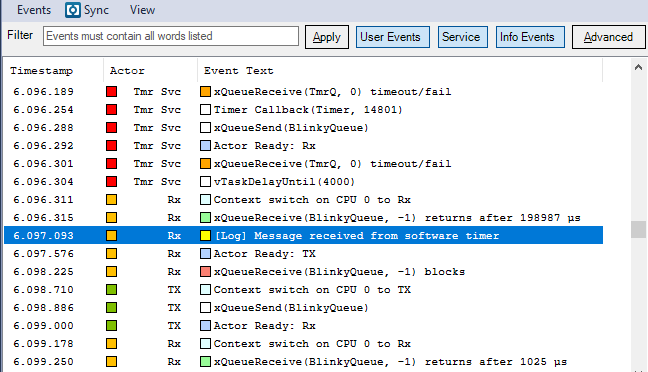Select Actor Ready: Rx text at 6.096.292
Image resolution: width=648 pixels, height=372 pixels.
coord(264,145)
